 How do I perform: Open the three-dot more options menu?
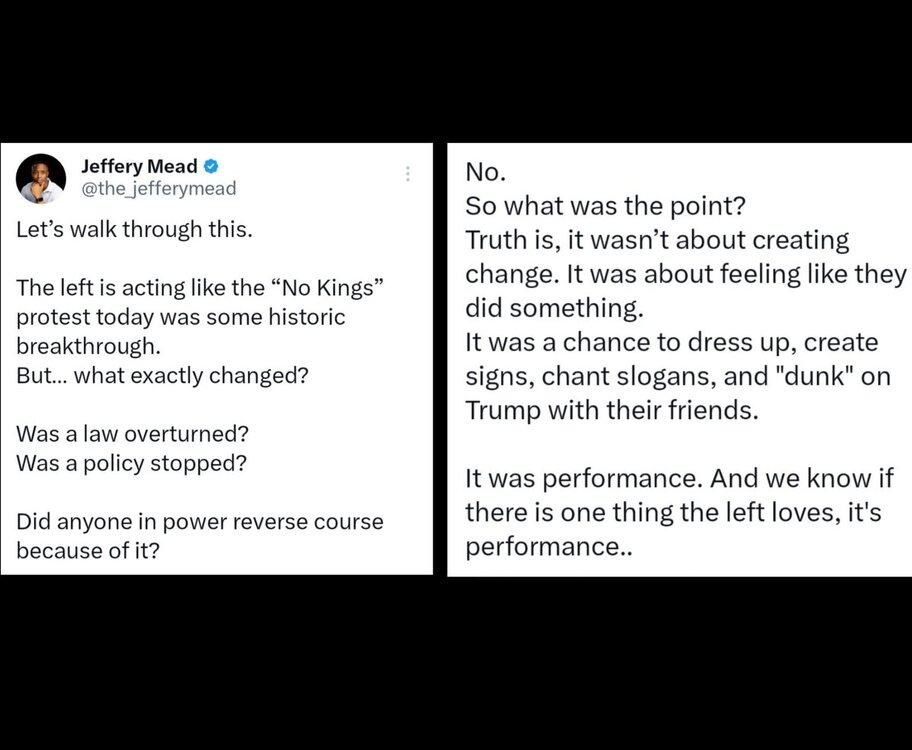(x=408, y=174)
